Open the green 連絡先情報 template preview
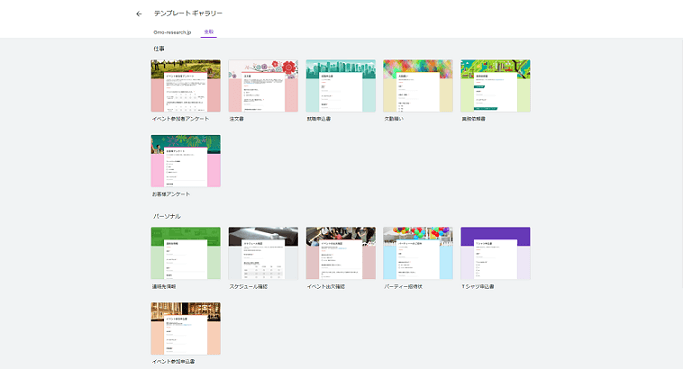Screen dimensions: 683x369 click(x=186, y=253)
